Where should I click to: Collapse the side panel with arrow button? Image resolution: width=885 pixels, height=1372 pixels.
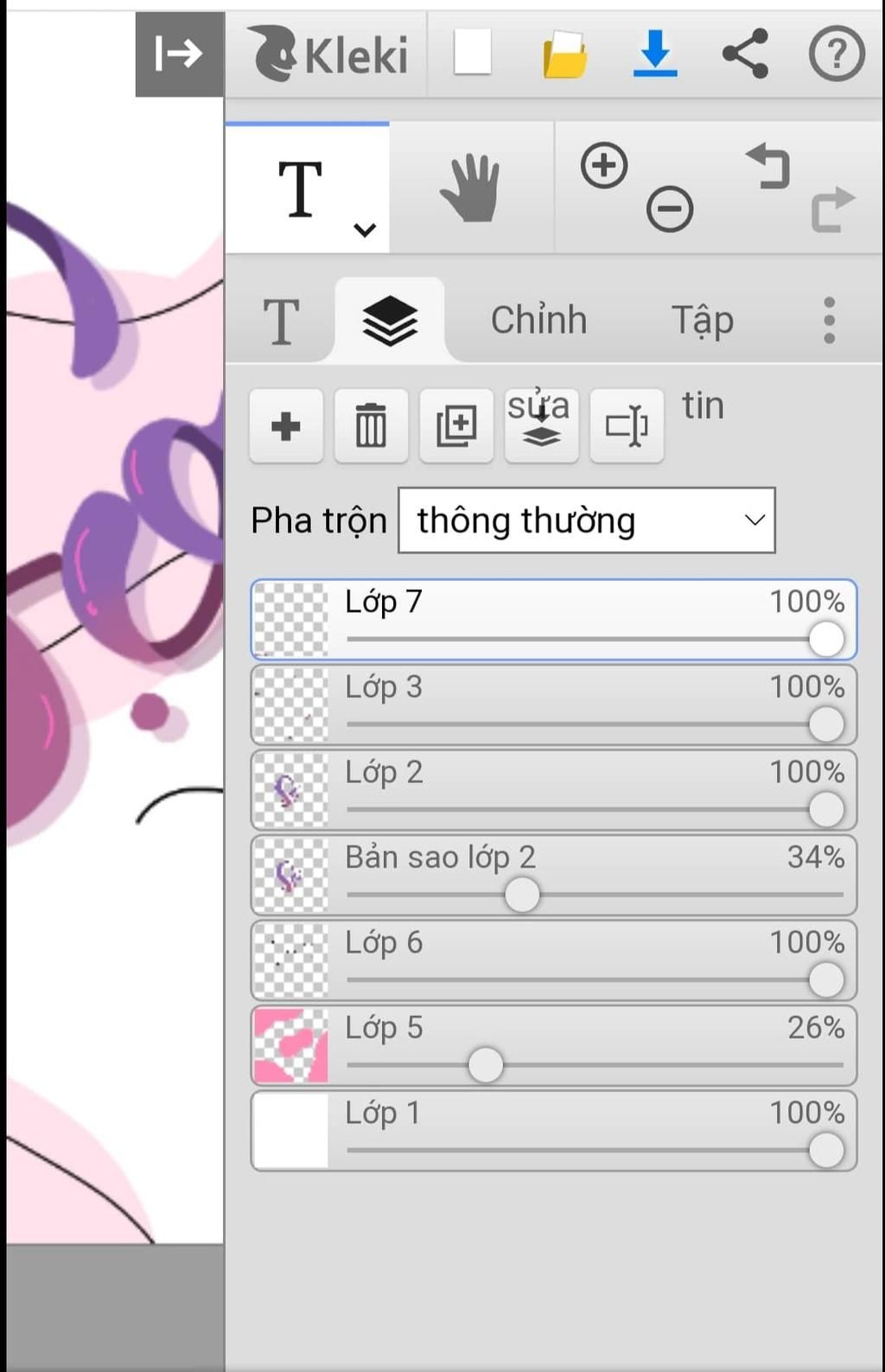(x=179, y=54)
